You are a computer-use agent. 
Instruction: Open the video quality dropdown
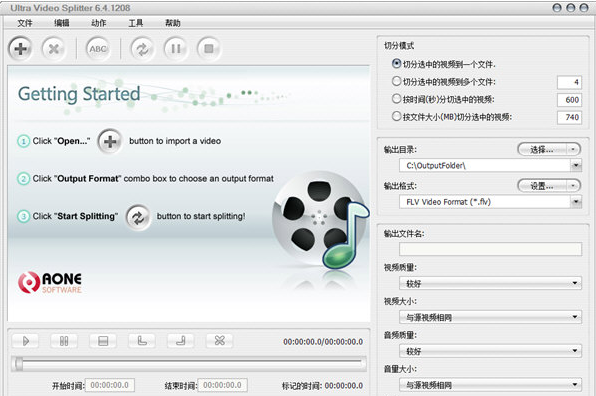(x=490, y=283)
